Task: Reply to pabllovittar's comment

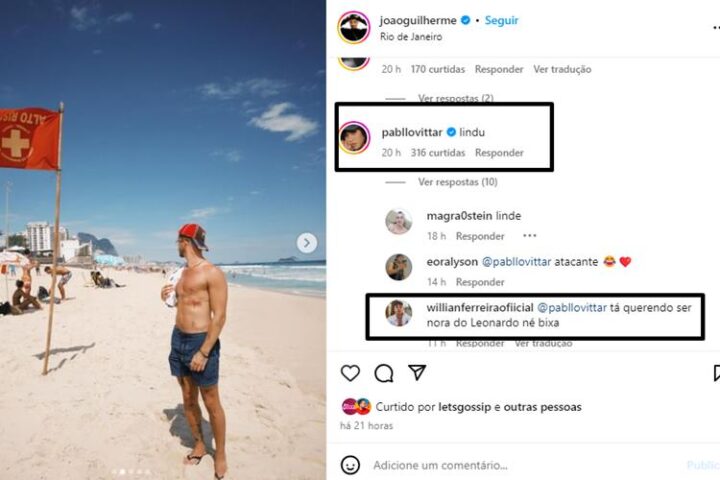Action: 499,153
